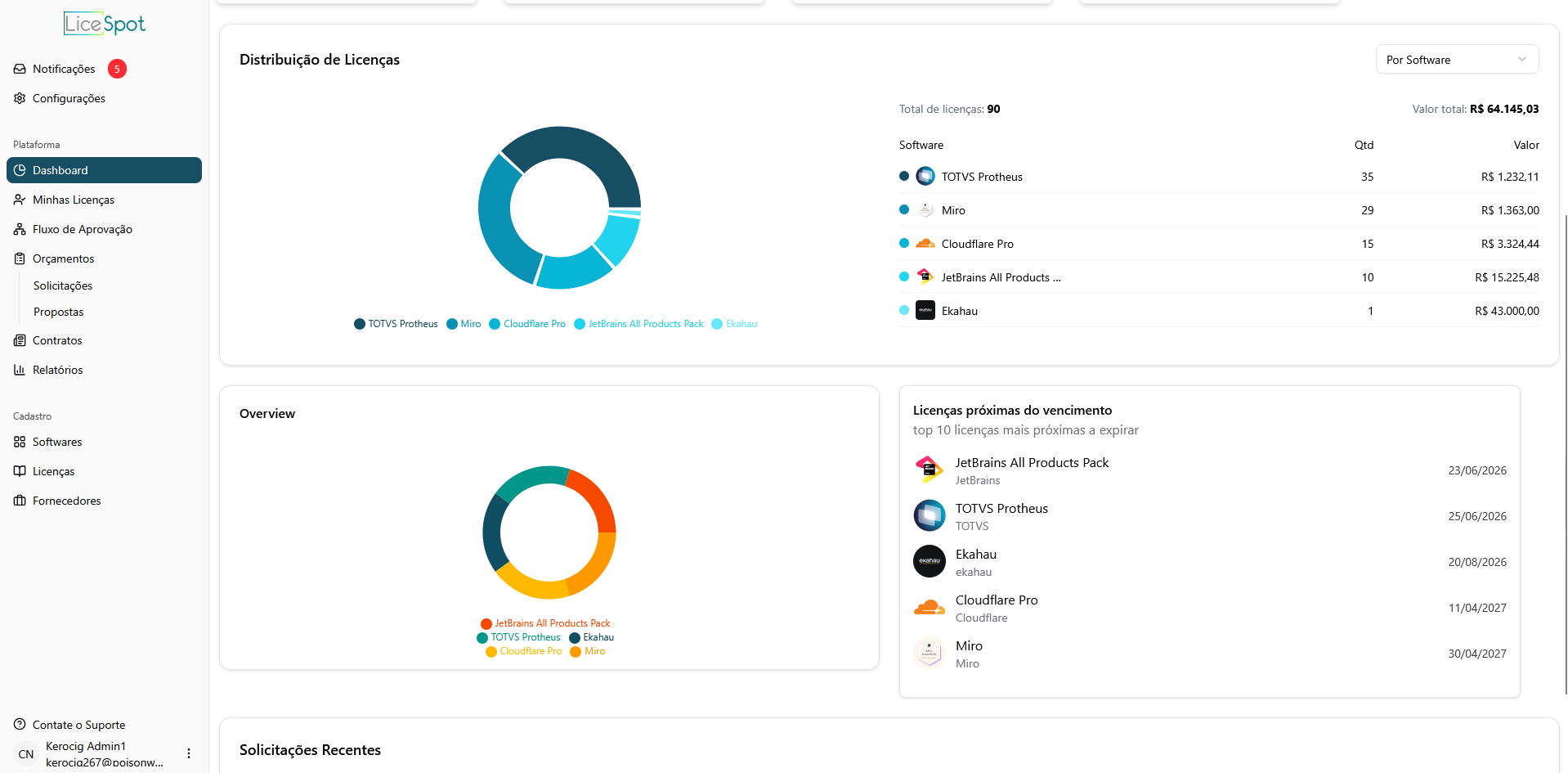Click the Fluxo de Aprovação network icon
1568x773 pixels.
(20, 229)
